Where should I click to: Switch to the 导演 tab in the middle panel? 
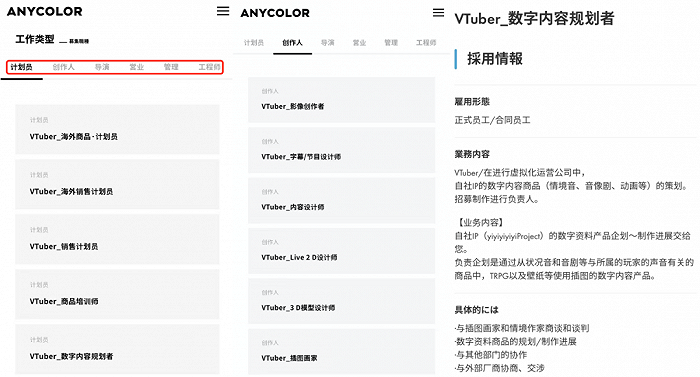[328, 42]
